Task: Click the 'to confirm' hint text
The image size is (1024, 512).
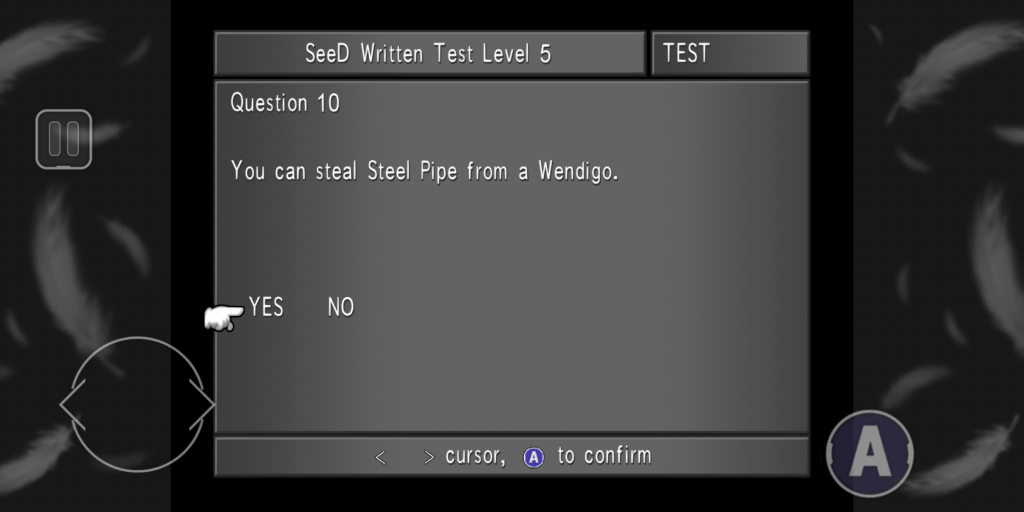Action: click(x=604, y=456)
